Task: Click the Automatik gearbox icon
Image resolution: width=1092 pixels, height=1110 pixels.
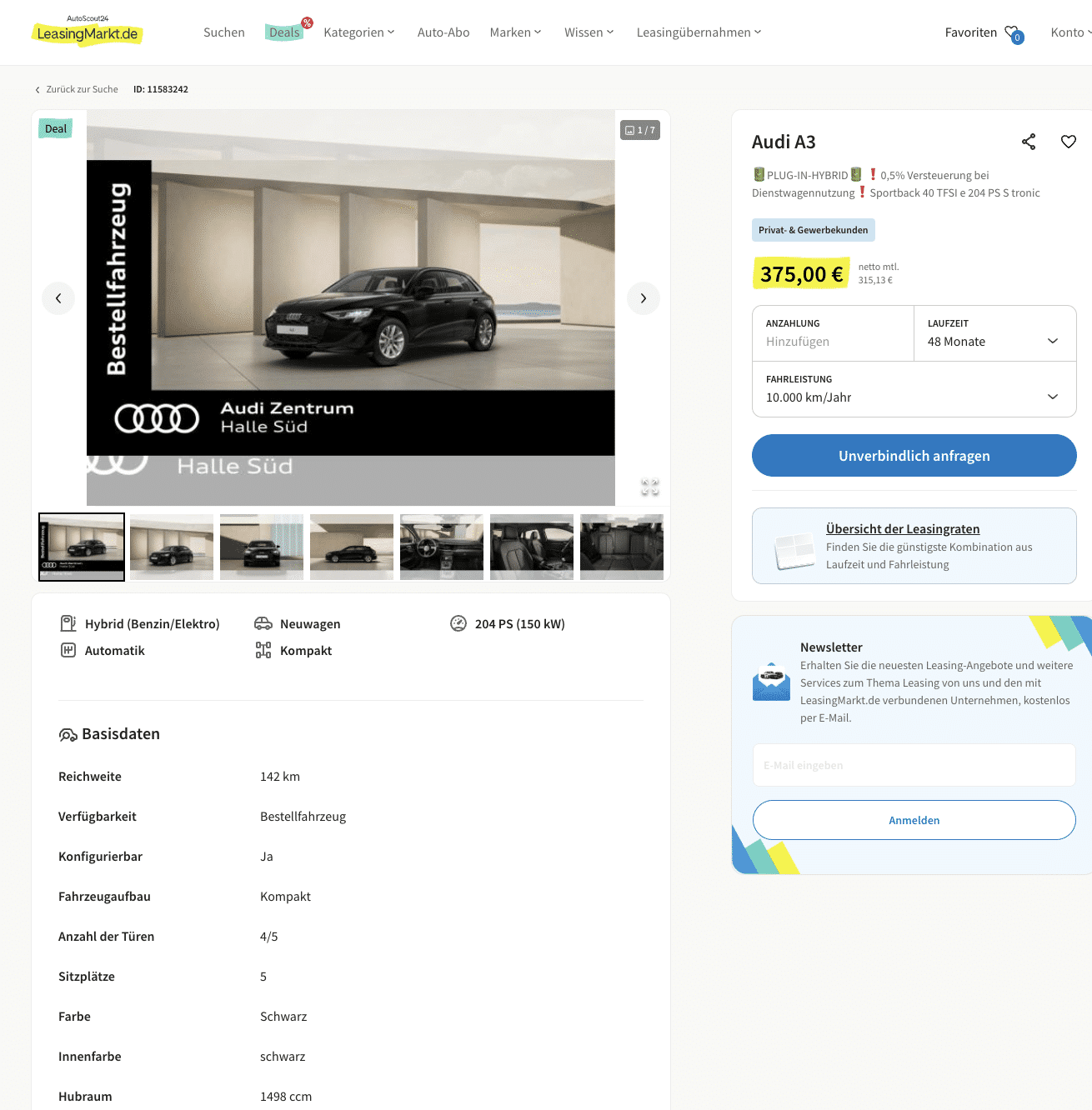Action: tap(68, 650)
